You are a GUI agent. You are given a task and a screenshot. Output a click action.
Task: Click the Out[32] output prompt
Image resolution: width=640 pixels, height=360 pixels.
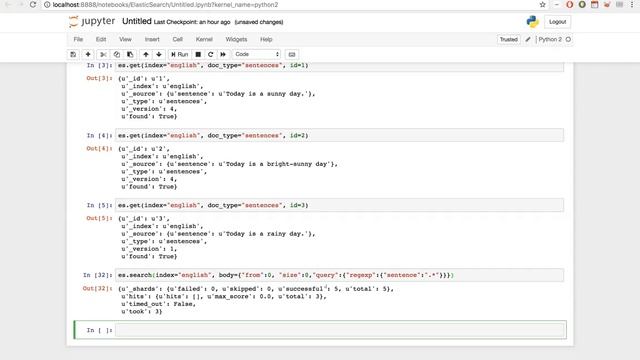coord(97,288)
